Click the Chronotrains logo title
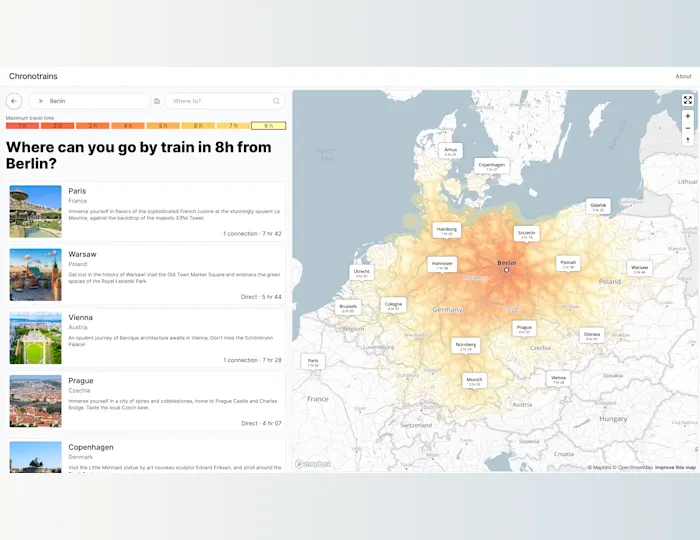This screenshot has width=700, height=540. click(x=33, y=76)
